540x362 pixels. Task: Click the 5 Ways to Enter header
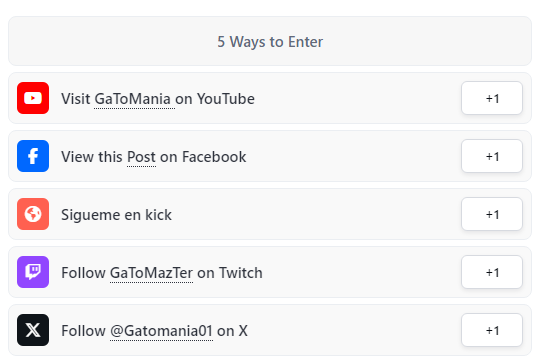pyautogui.click(x=270, y=41)
